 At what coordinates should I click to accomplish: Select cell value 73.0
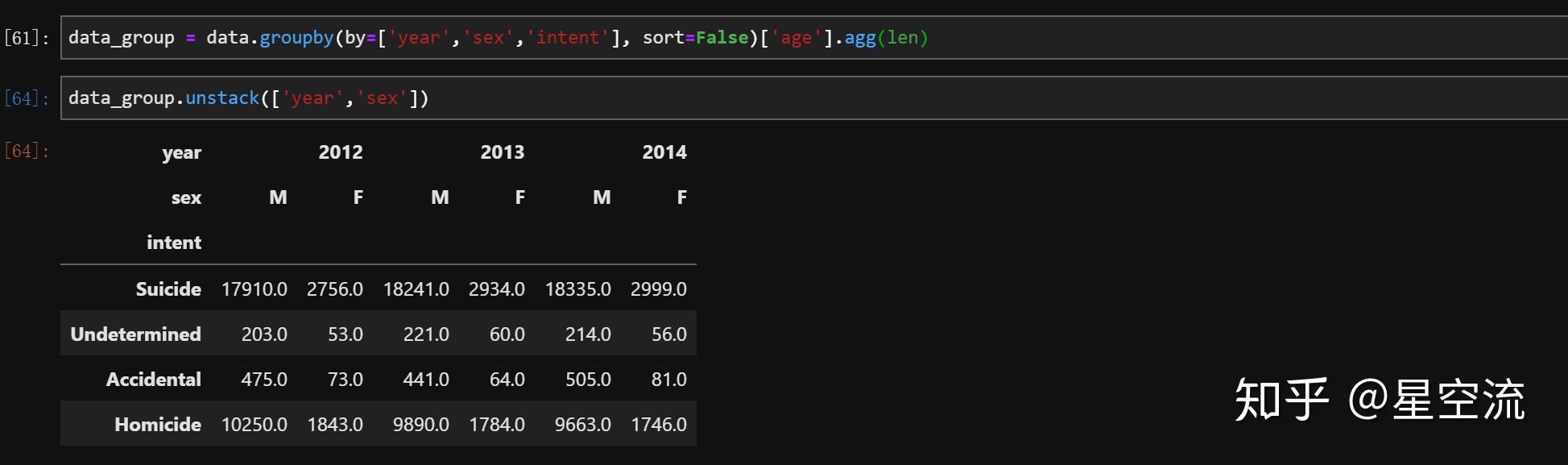pyautogui.click(x=345, y=380)
